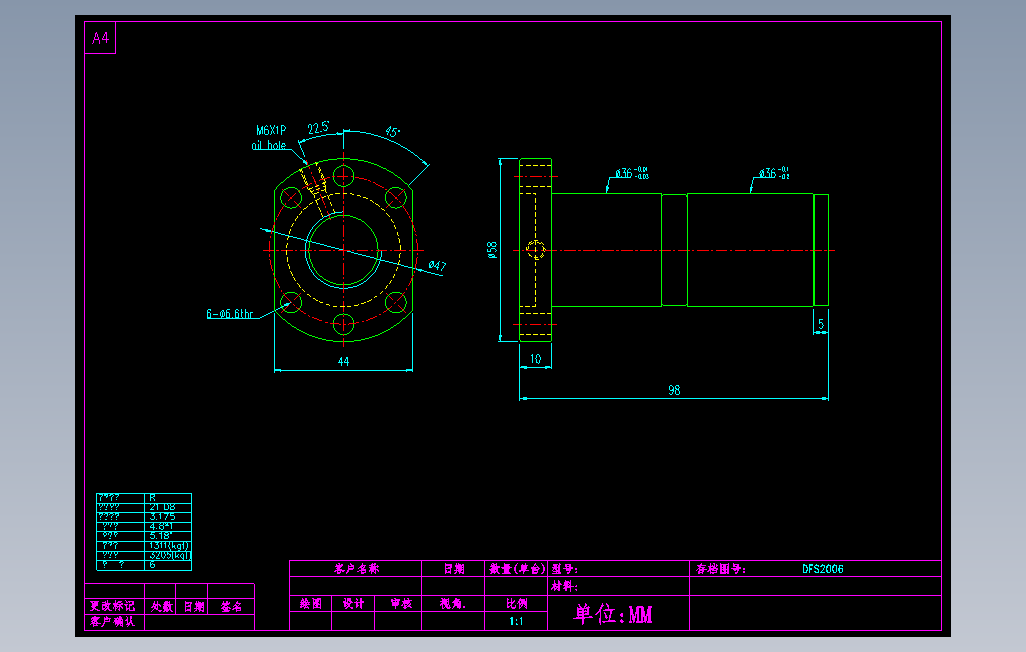
Task: Click the 处数 revision cell
Action: click(x=162, y=606)
